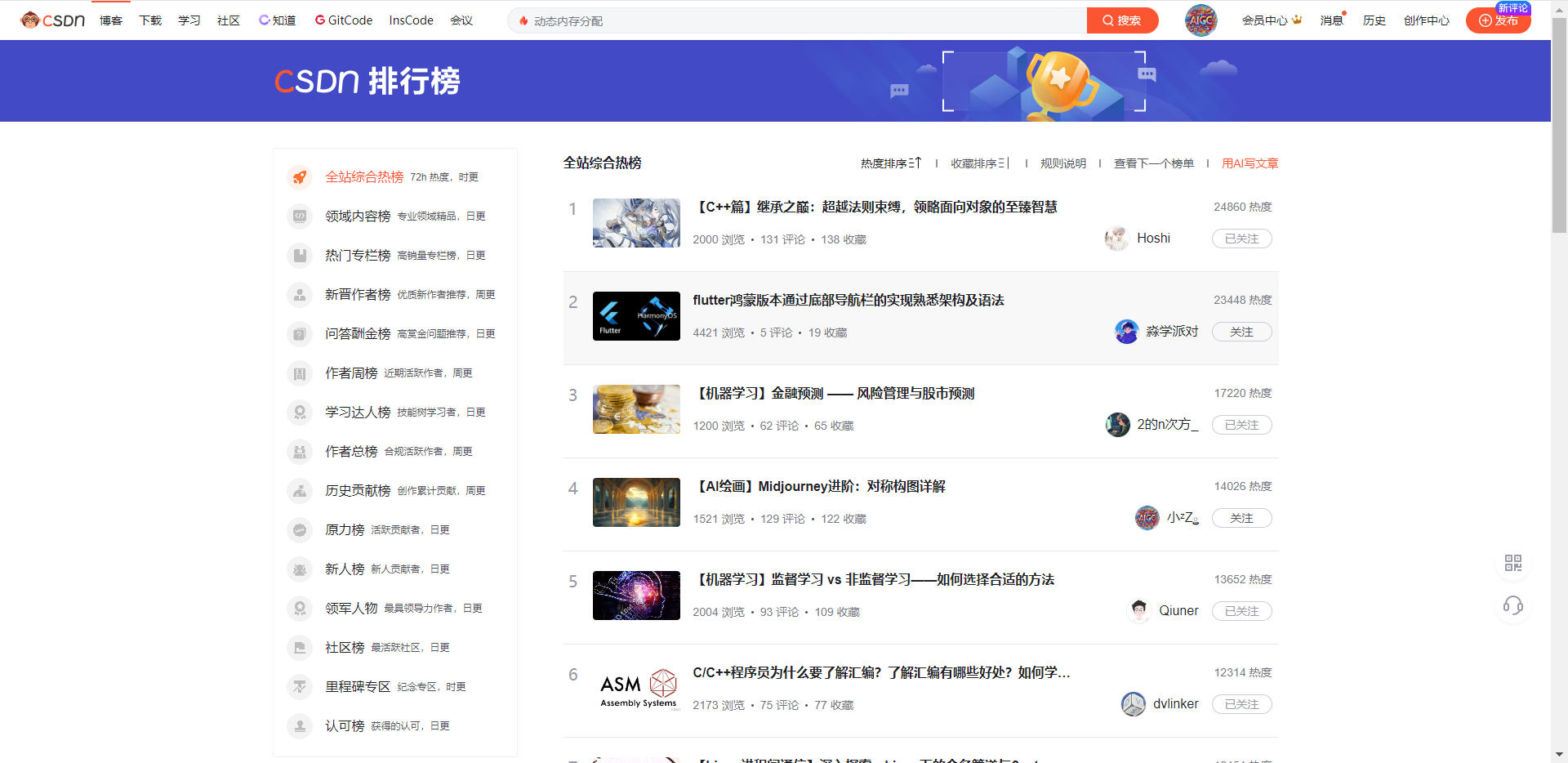Open article 【C++篇】继承之巅
The image size is (1568, 763).
click(x=875, y=207)
